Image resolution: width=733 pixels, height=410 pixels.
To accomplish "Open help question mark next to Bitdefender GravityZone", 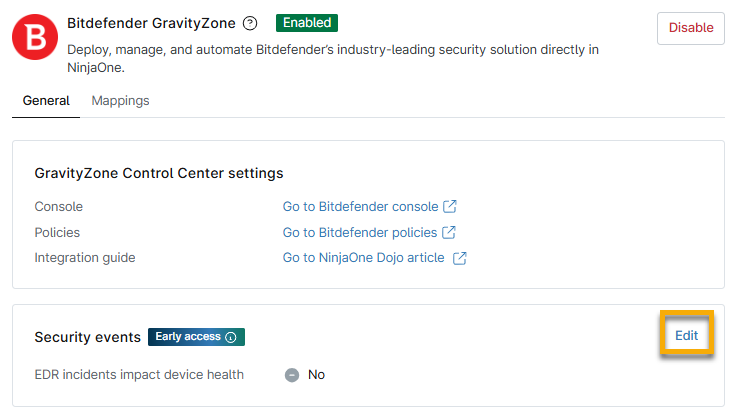I will (x=250, y=23).
